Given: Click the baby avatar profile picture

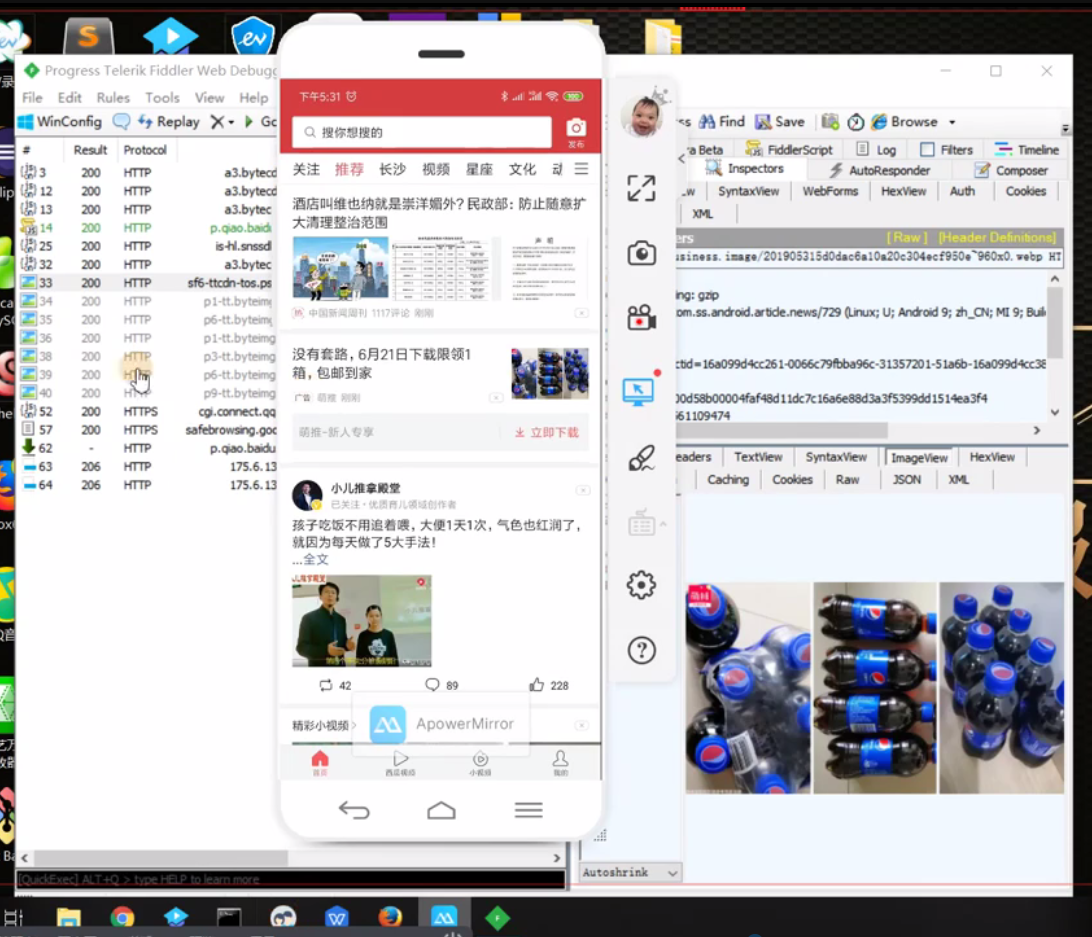Looking at the screenshot, I should [641, 116].
